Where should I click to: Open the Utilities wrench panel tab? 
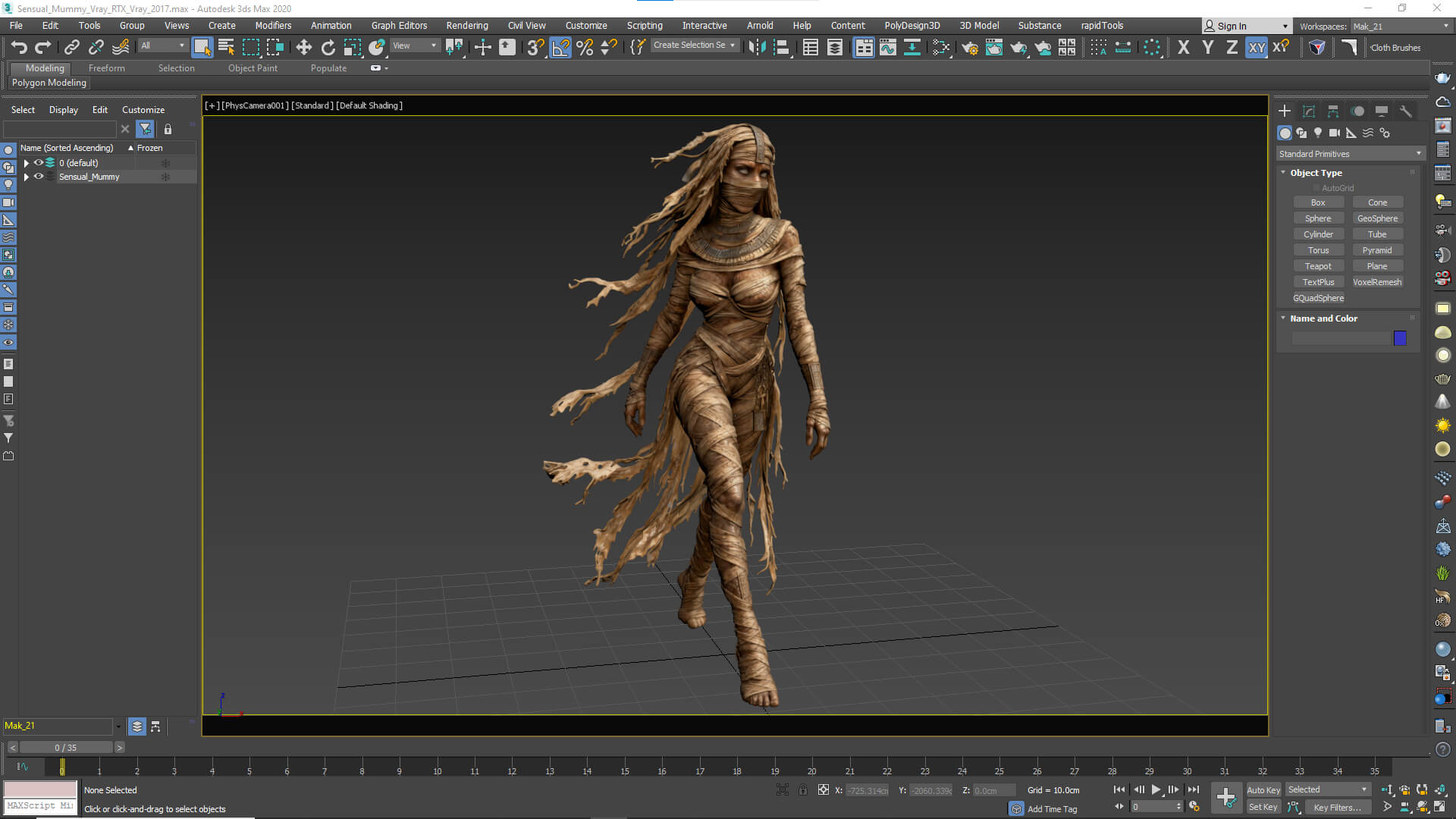pyautogui.click(x=1406, y=111)
